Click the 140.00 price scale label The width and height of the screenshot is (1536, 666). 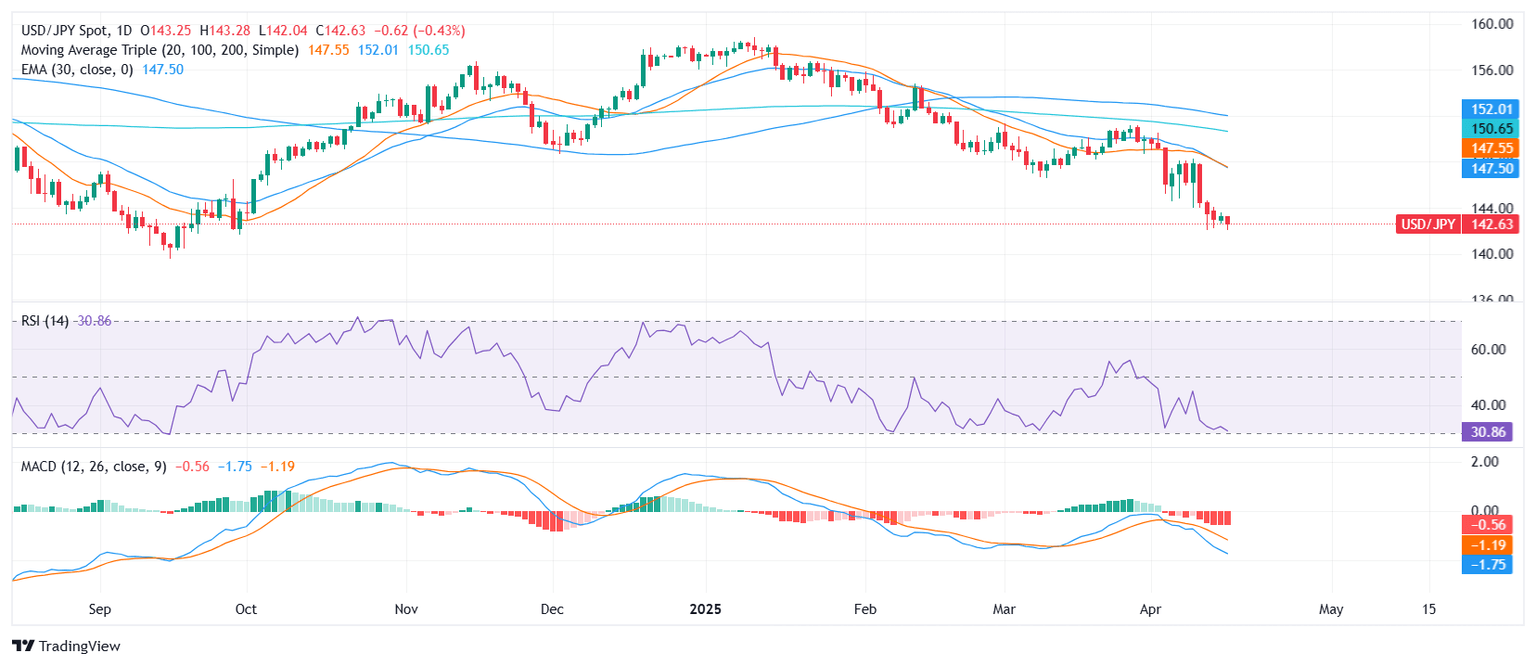[1490, 254]
